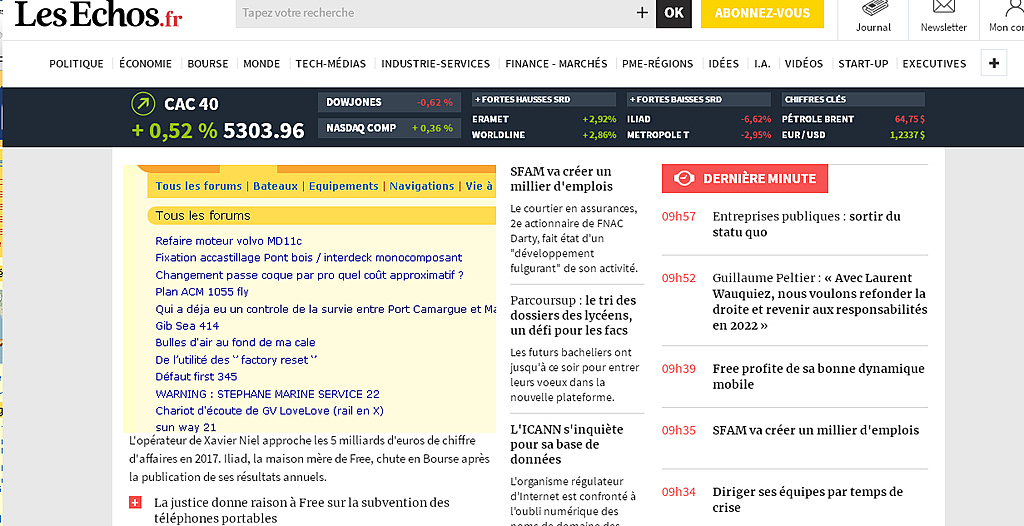
Task: Open the Executives menu section
Action: coord(934,63)
